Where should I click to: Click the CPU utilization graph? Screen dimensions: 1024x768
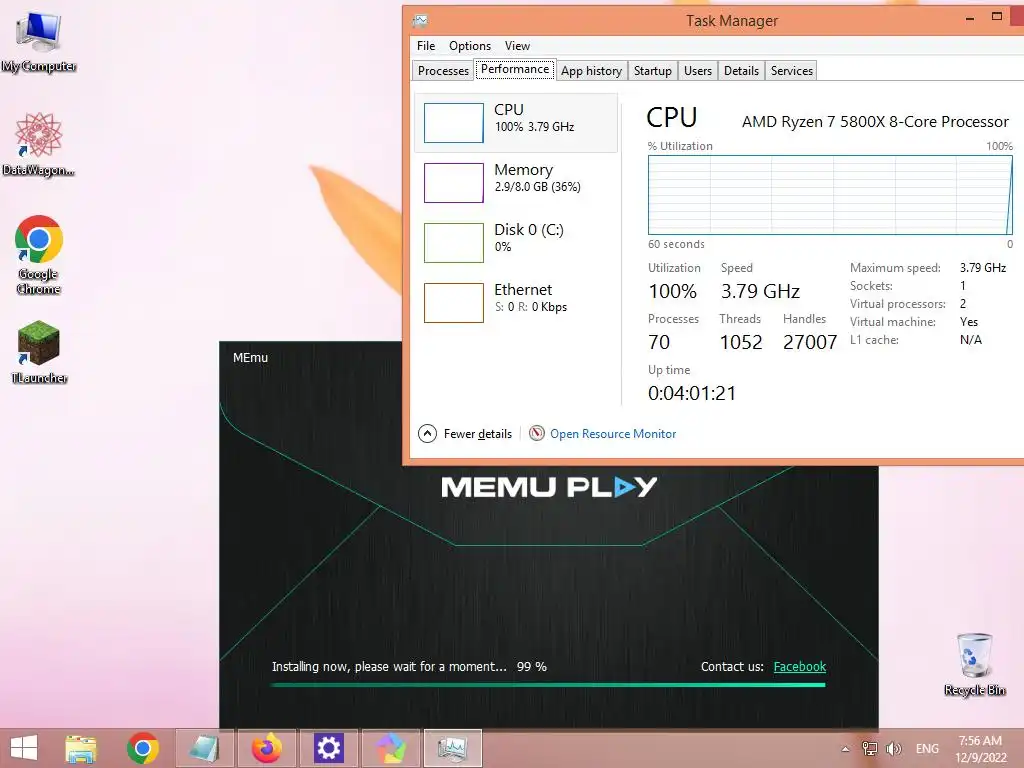(830, 195)
